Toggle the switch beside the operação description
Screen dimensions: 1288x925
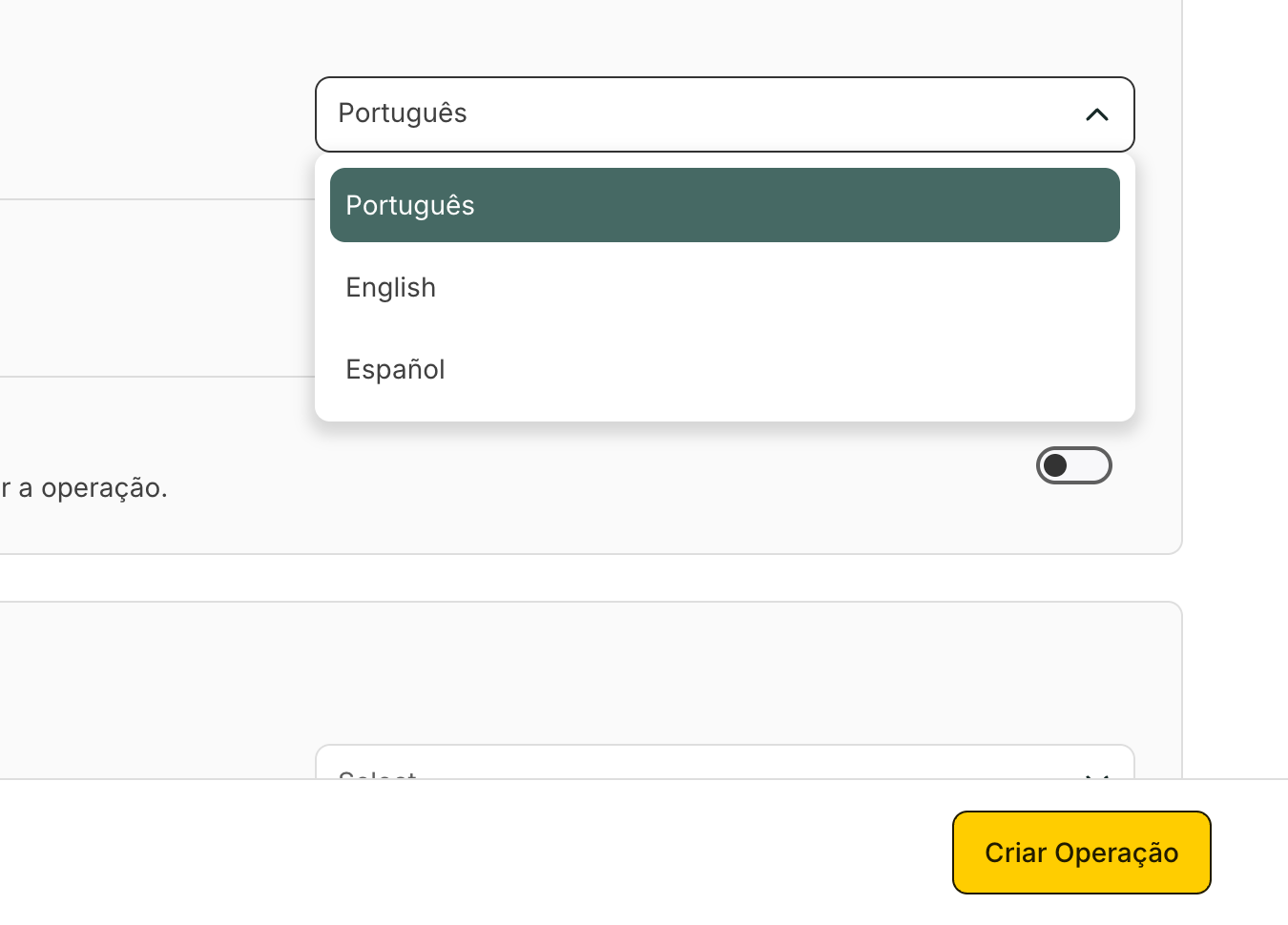pos(1074,465)
